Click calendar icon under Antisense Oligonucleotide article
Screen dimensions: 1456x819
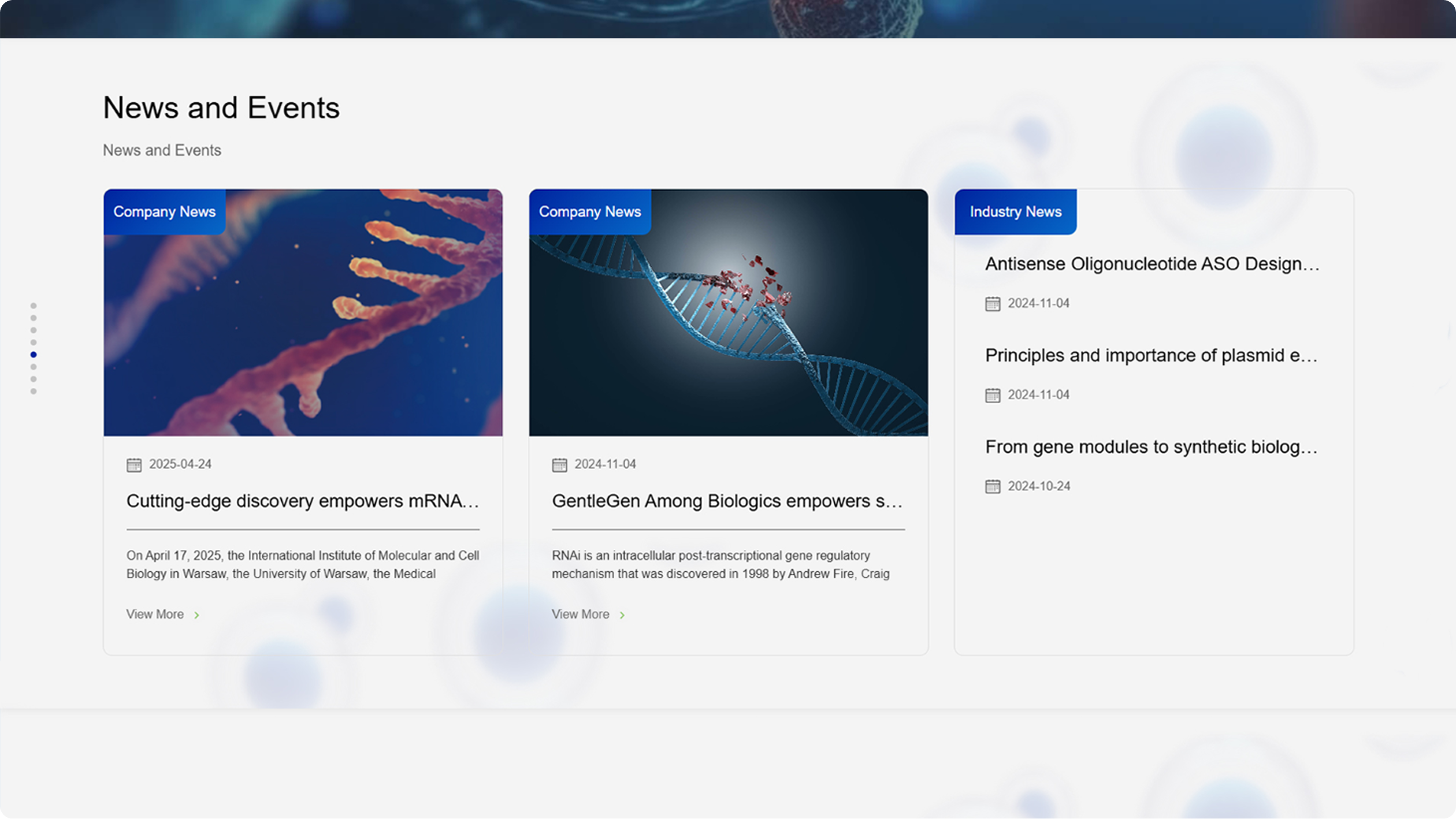coord(993,304)
